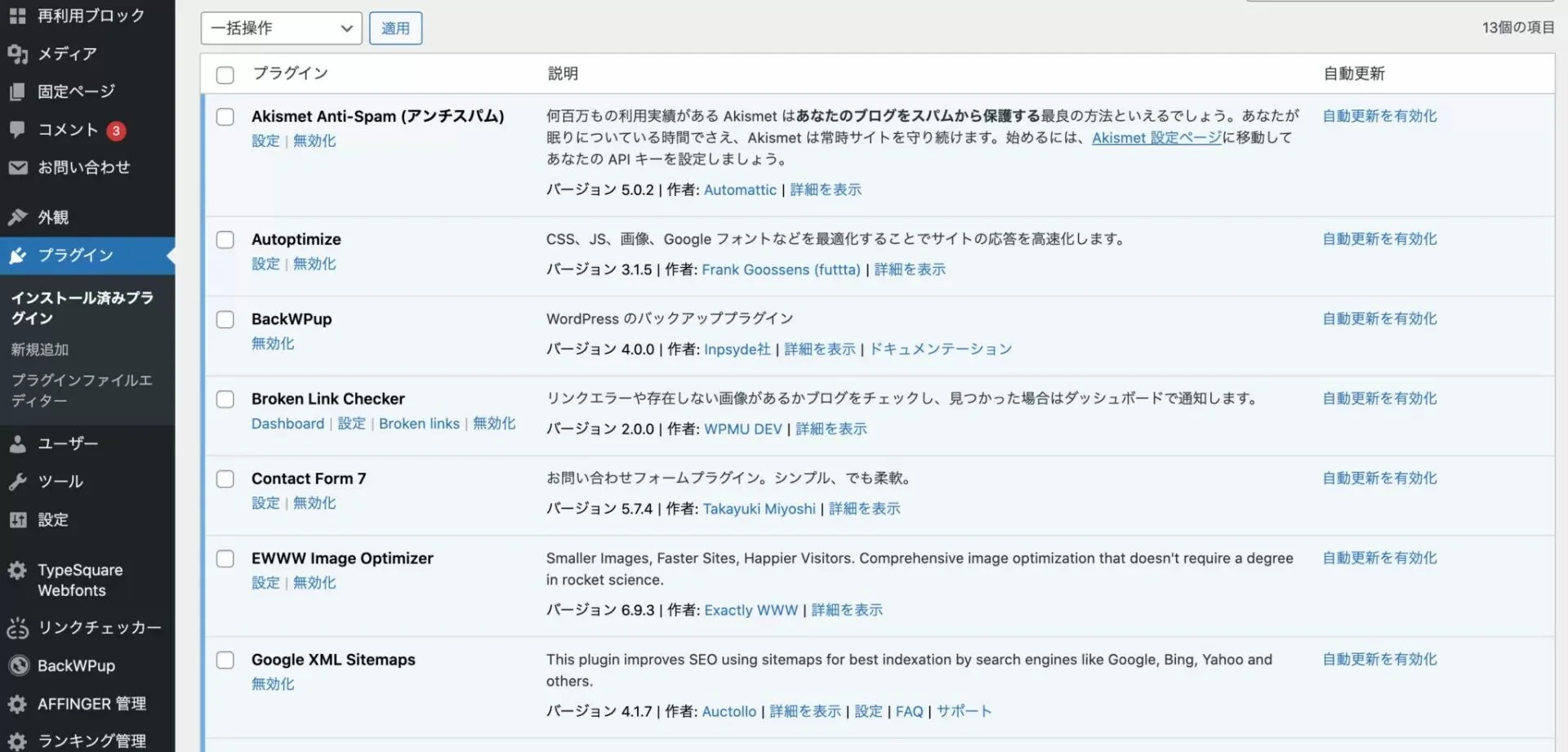The width and height of the screenshot is (1568, 752).
Task: Open the 新規追加 submenu item
Action: (x=40, y=349)
